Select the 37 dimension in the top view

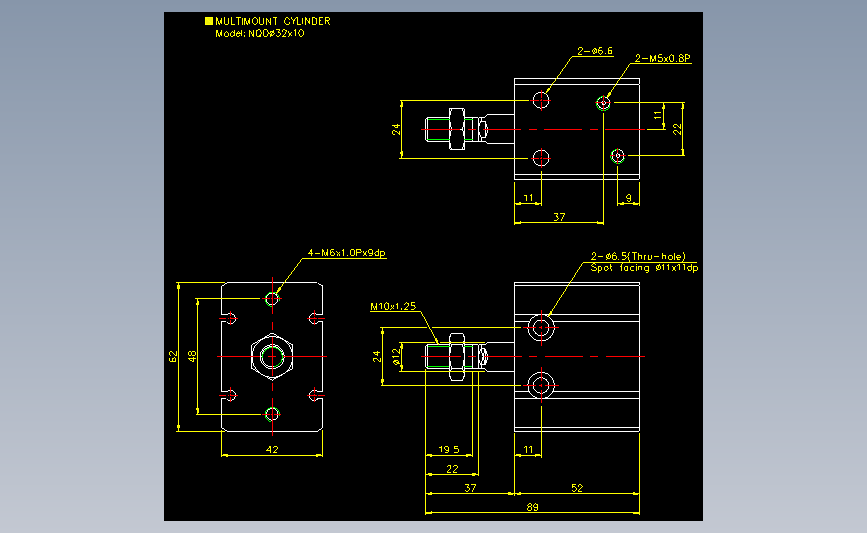point(559,217)
